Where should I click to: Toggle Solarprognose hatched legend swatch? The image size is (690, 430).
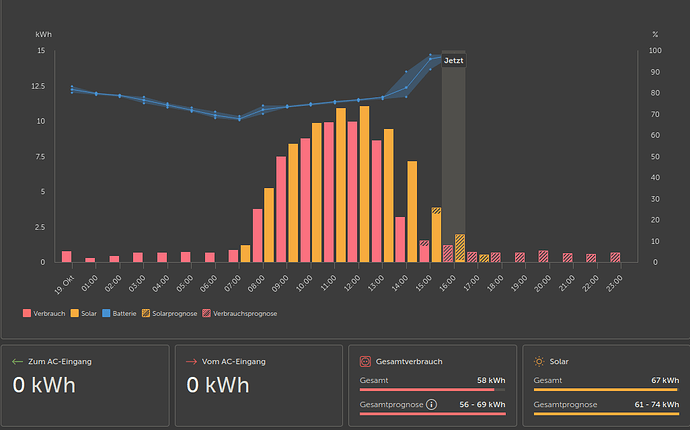[x=146, y=313]
